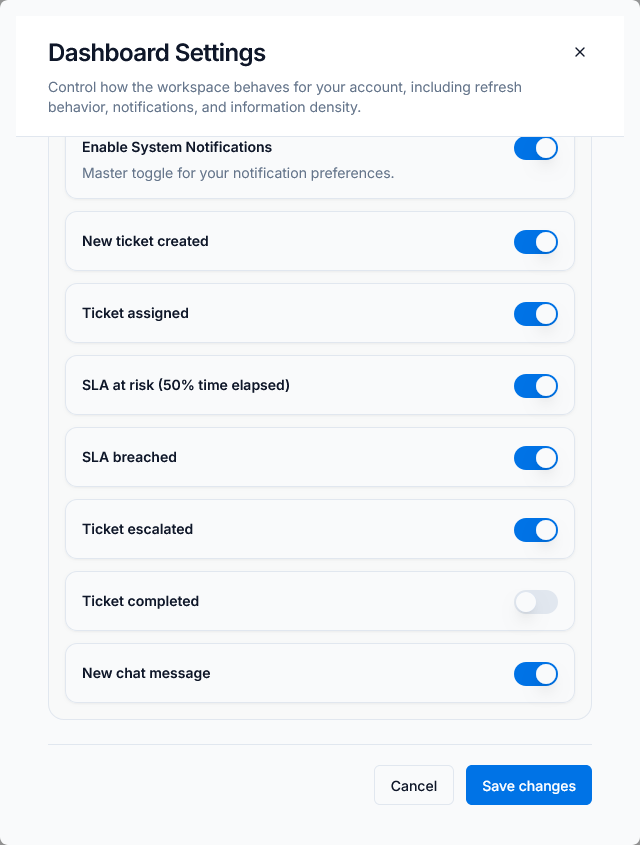Disable the Enable System Notifications master toggle
The width and height of the screenshot is (640, 845).
pos(536,147)
